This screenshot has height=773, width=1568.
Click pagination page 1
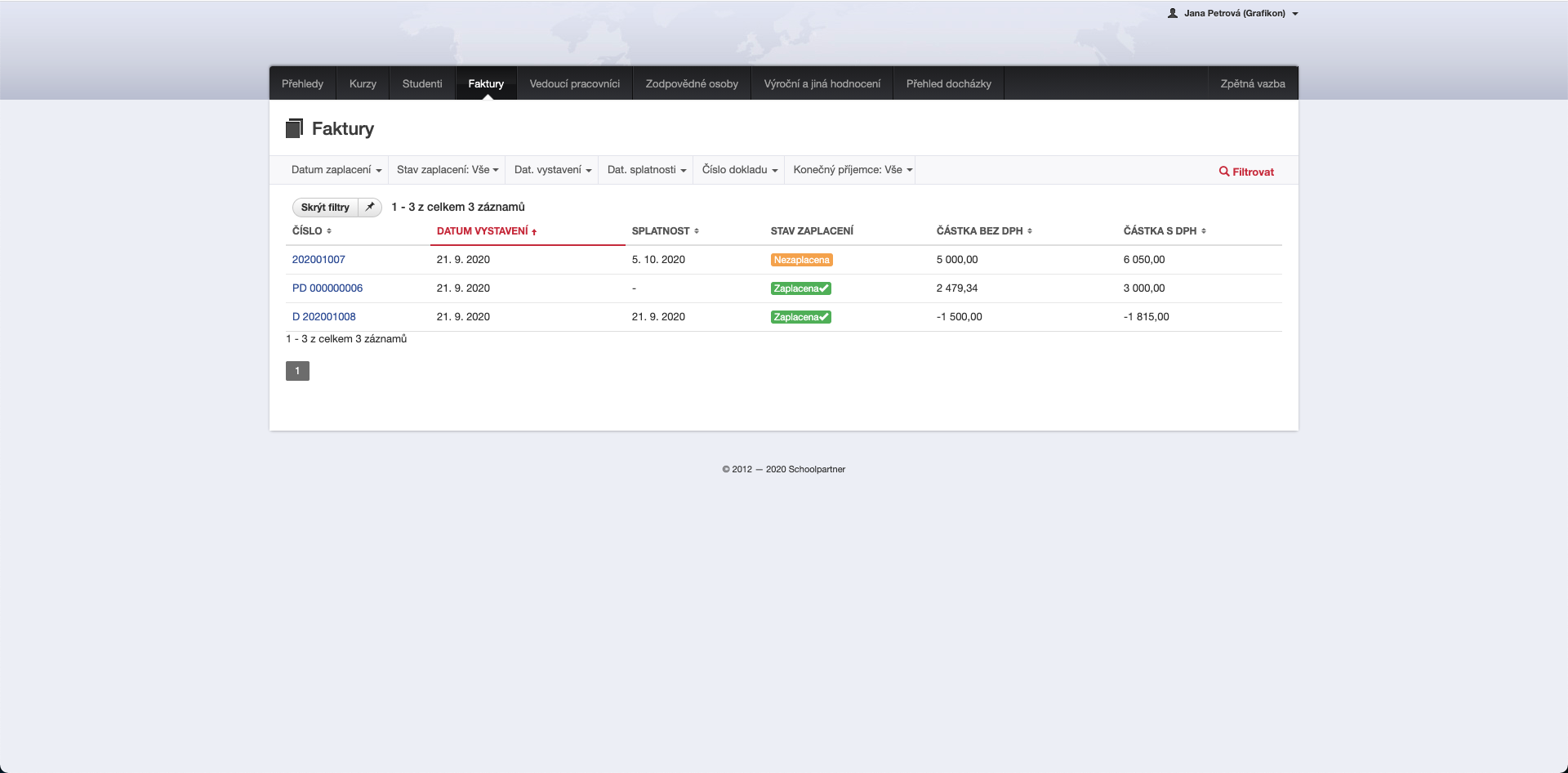pos(297,371)
